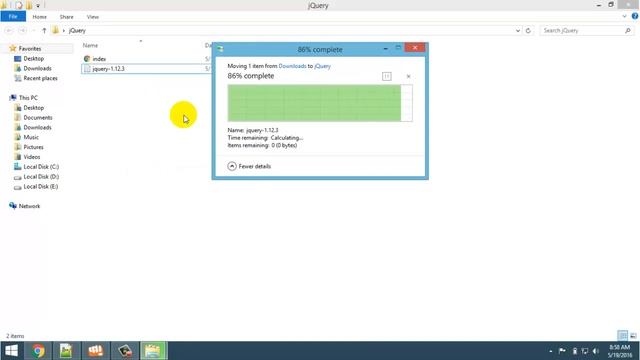Open the View ribbon tab

click(93, 17)
